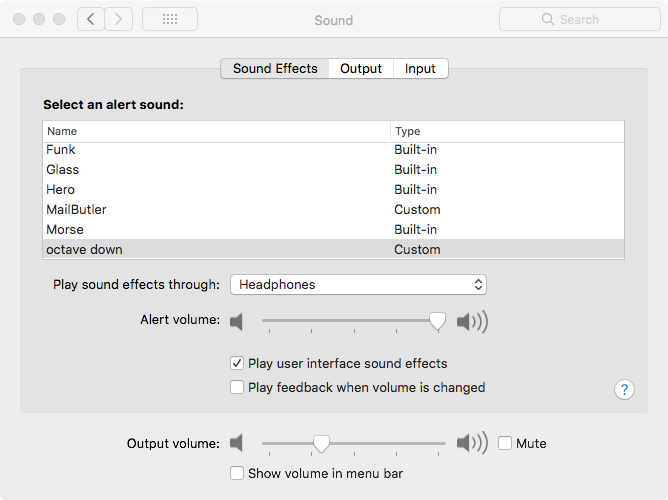
Task: Click the quiet speaker icon beside Output volume
Action: tap(236, 443)
